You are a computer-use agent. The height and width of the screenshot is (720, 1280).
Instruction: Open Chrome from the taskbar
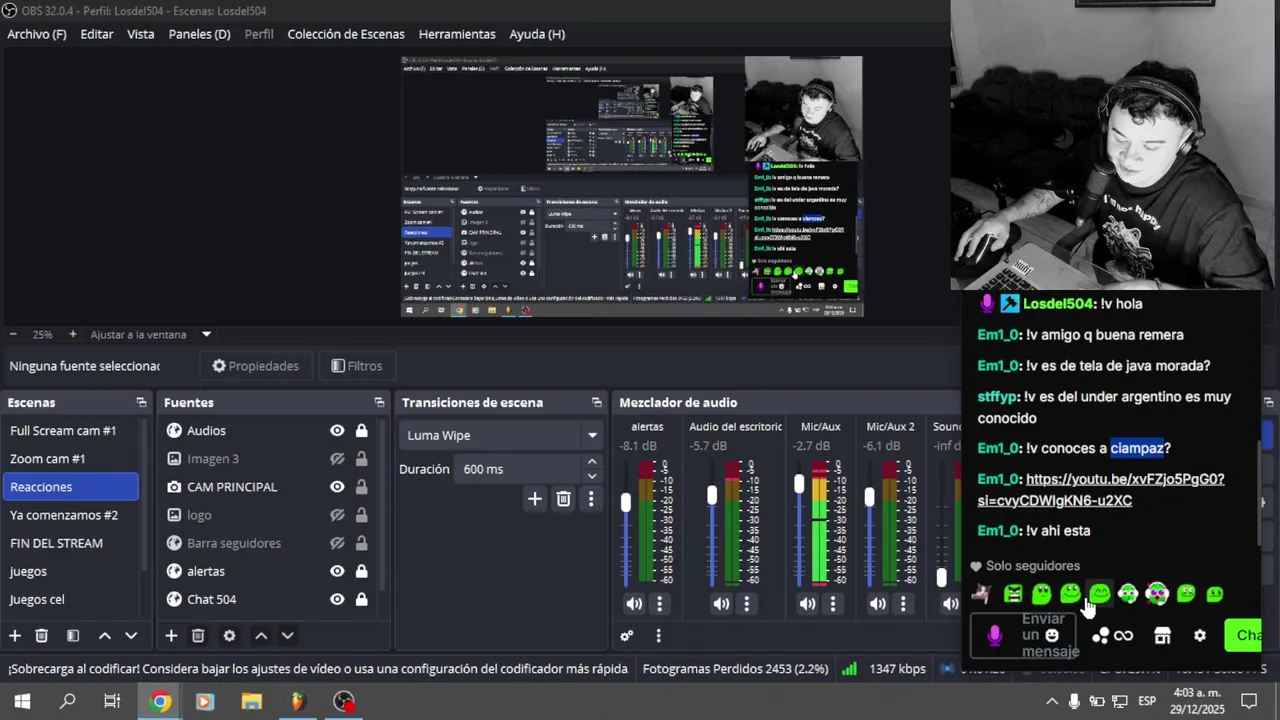pos(160,702)
